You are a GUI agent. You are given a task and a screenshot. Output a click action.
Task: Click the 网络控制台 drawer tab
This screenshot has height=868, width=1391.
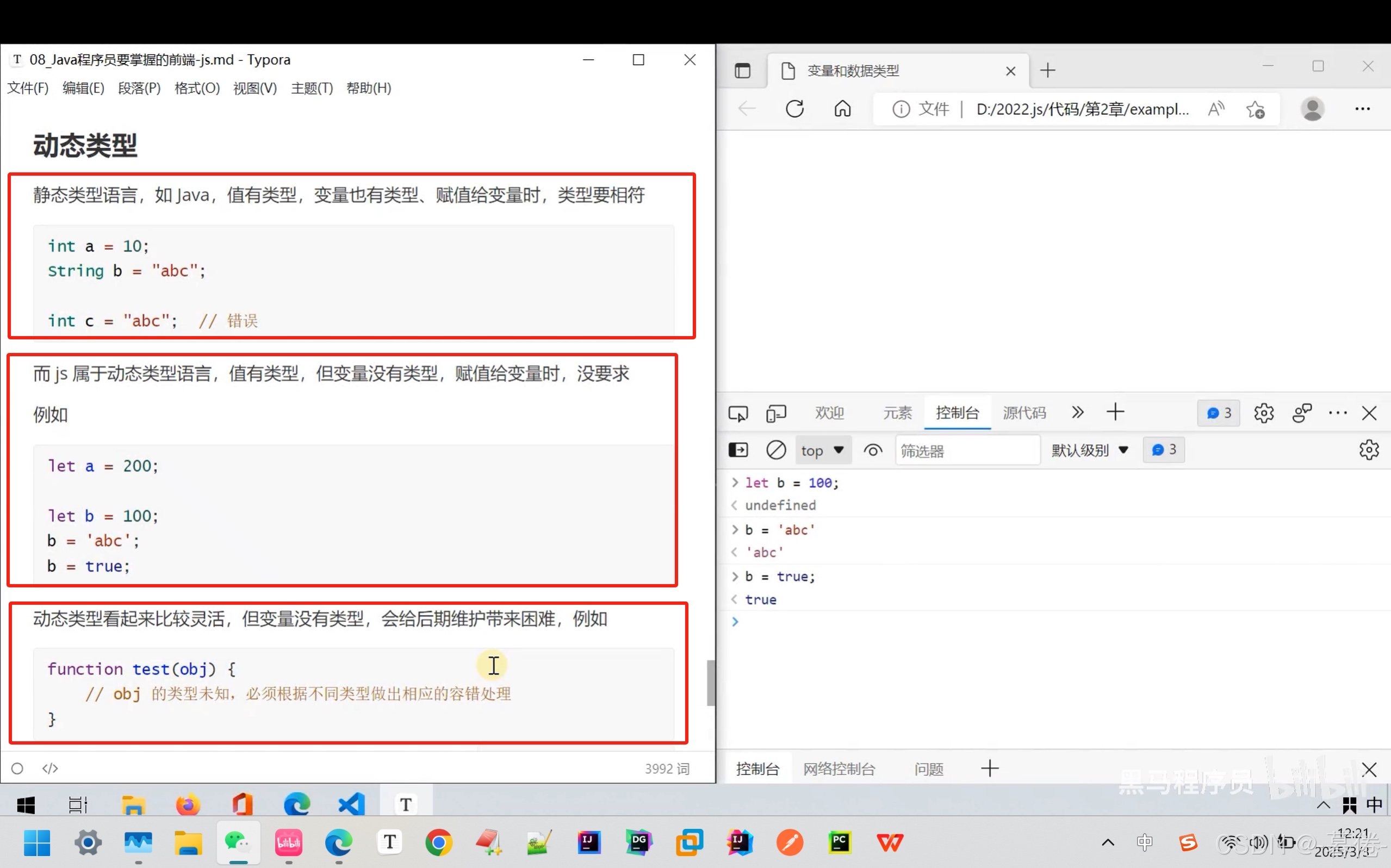point(839,768)
